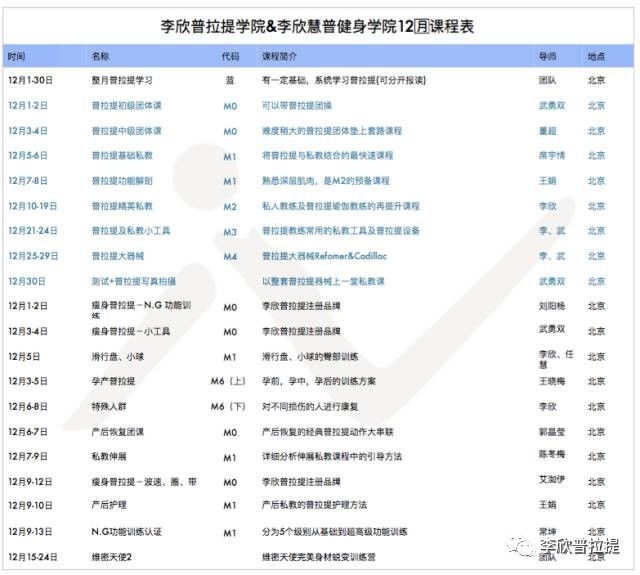640x575 pixels.
Task: Click the instructor name 席宇情
Action: 552,155
